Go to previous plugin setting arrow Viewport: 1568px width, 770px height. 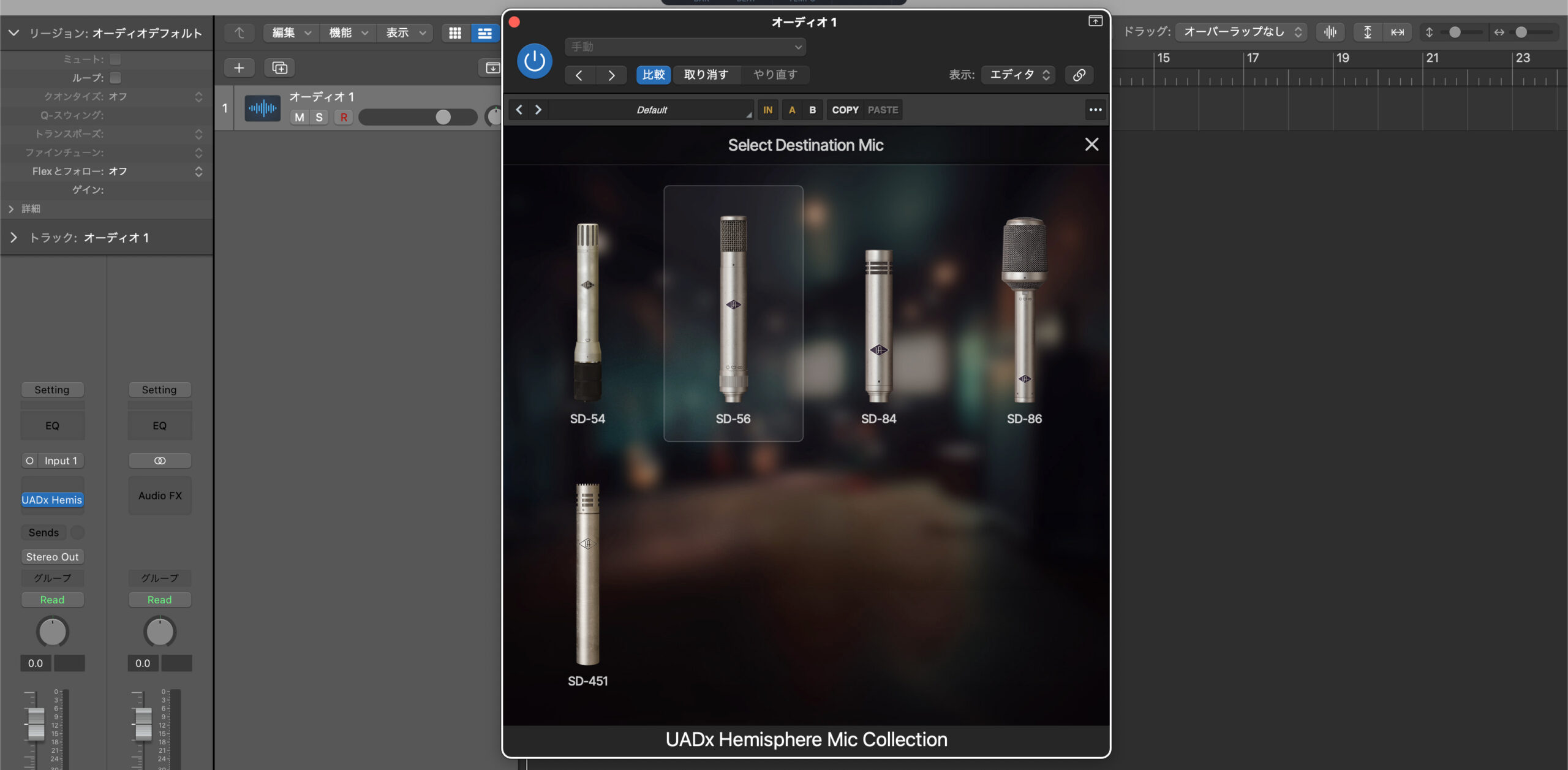(x=579, y=75)
